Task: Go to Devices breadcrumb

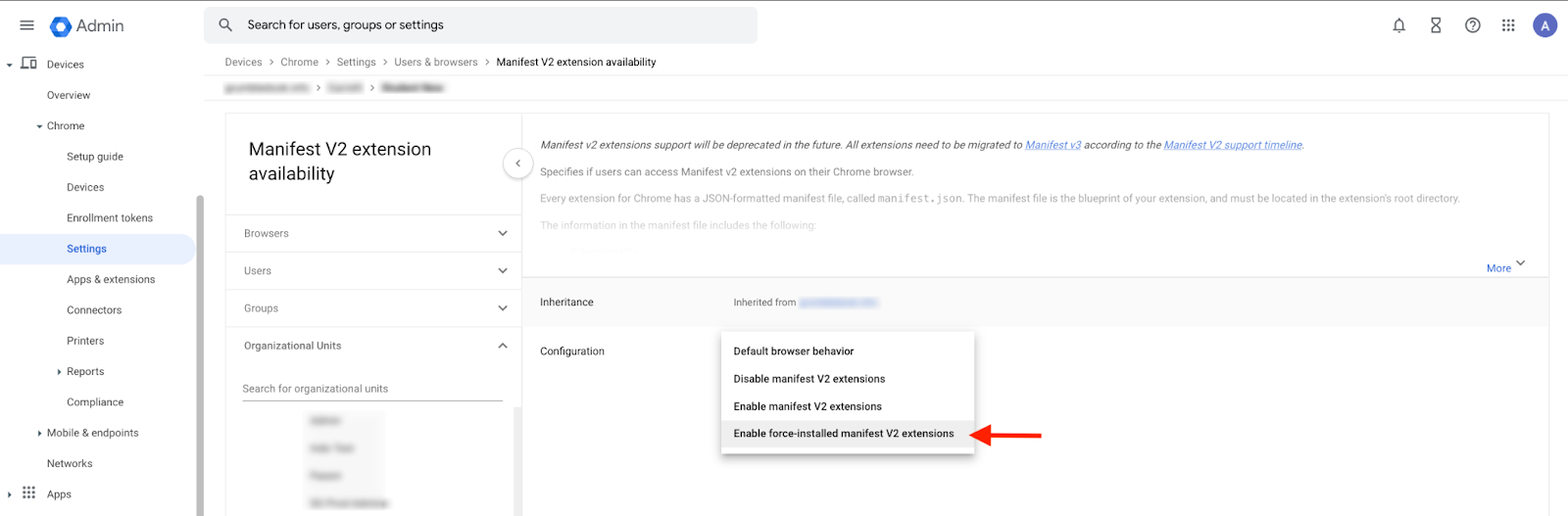Action: pyautogui.click(x=243, y=62)
